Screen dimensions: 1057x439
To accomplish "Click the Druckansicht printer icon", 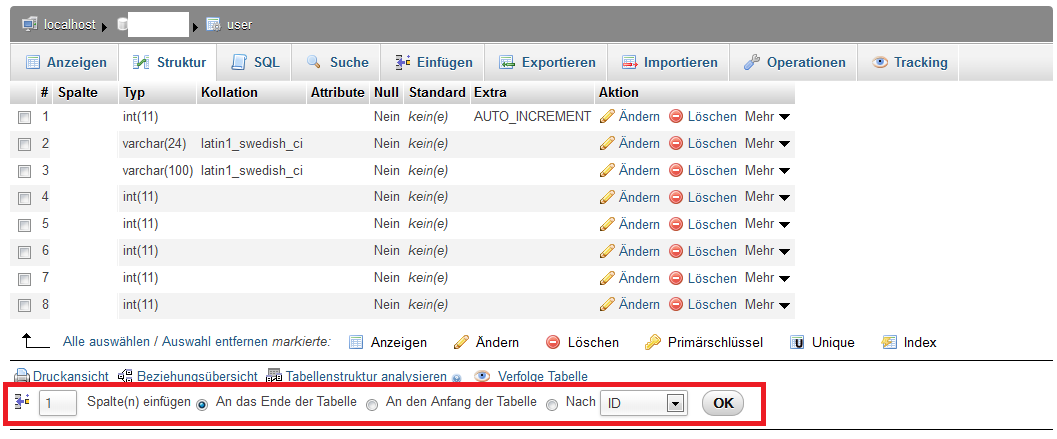I will [x=22, y=377].
